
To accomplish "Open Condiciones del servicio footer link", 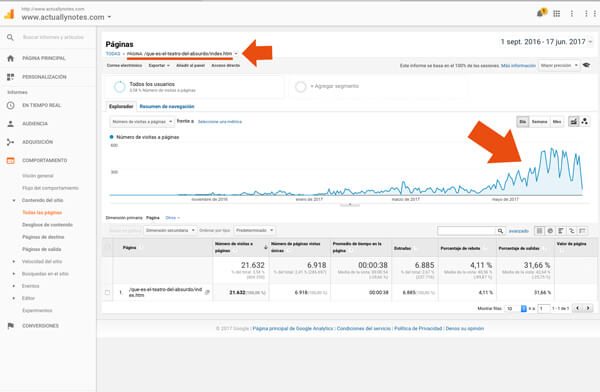I will (x=364, y=329).
